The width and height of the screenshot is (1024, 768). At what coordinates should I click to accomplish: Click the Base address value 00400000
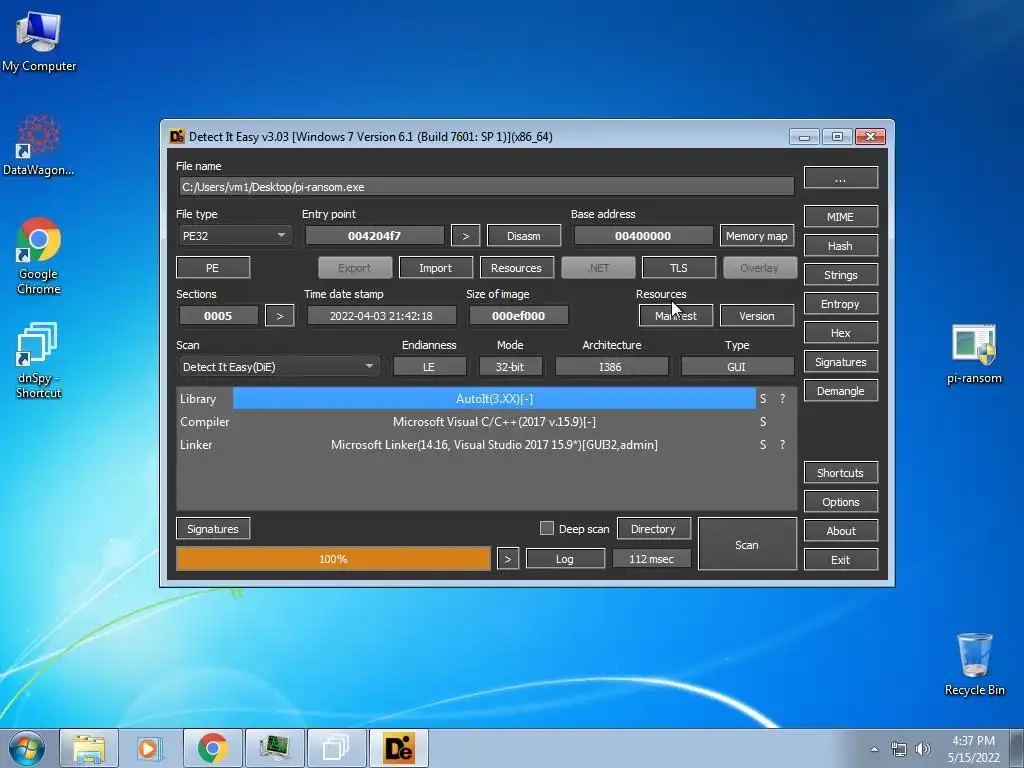(x=643, y=236)
